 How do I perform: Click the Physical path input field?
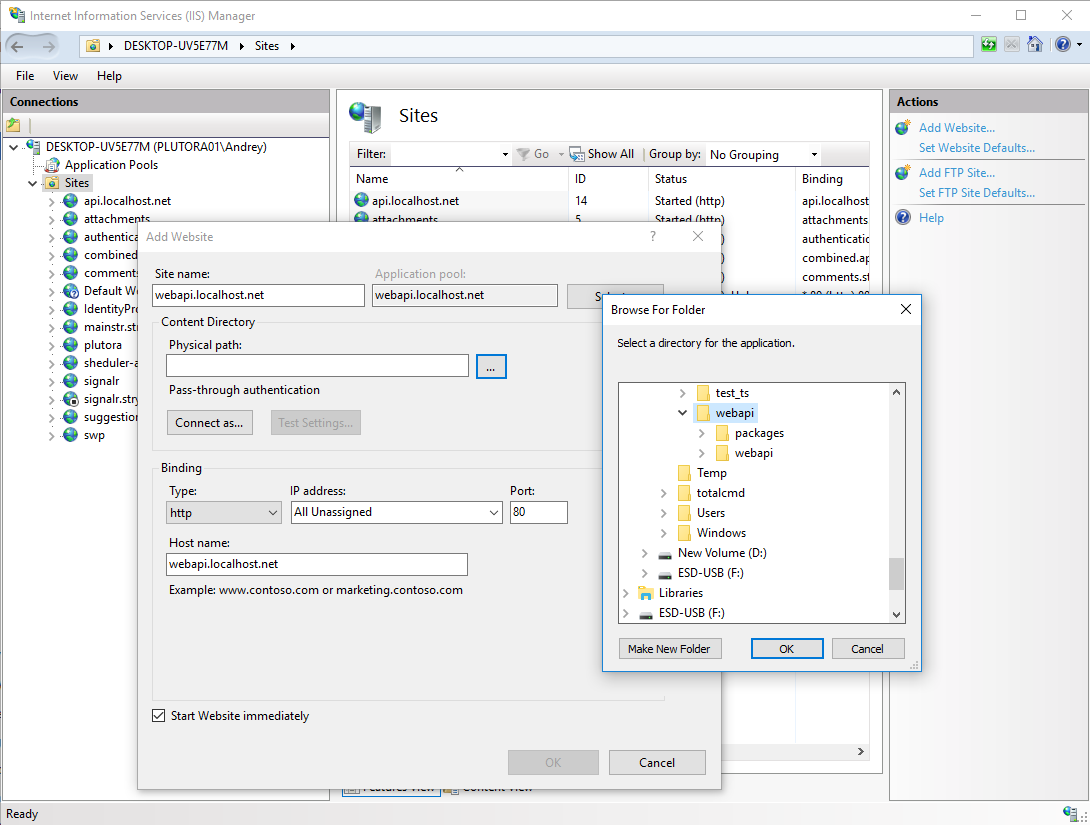[x=317, y=366]
